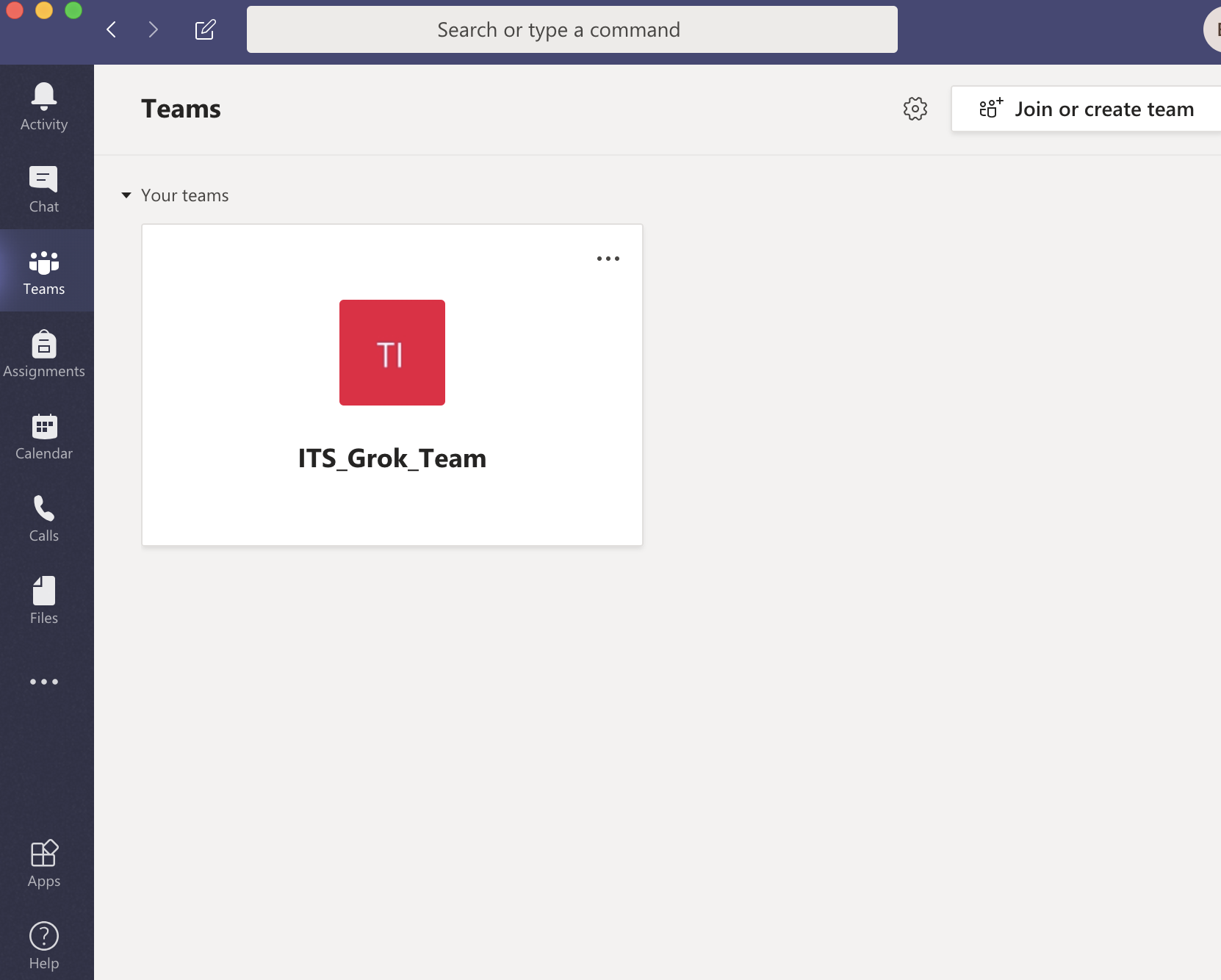Collapse the Your teams section
Screen dimensions: 1221x980
pos(126,195)
